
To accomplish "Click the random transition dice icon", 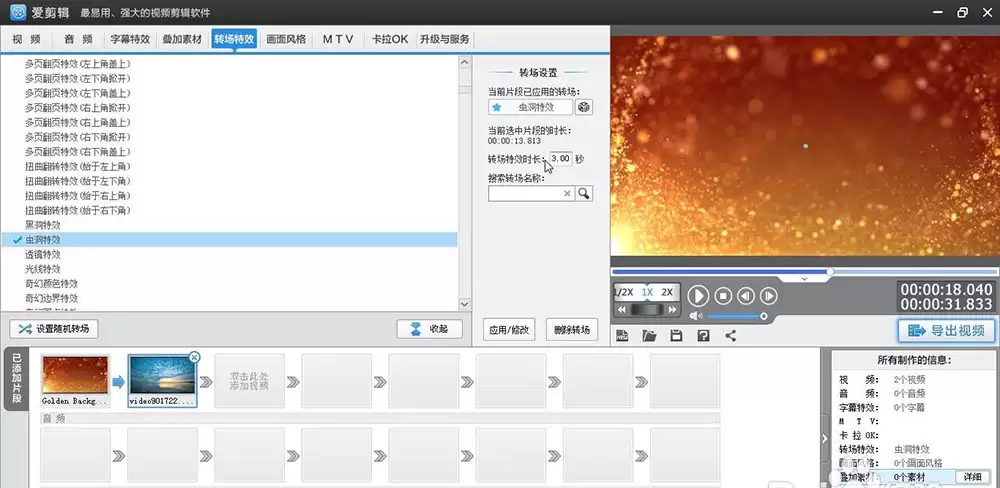I will [584, 107].
